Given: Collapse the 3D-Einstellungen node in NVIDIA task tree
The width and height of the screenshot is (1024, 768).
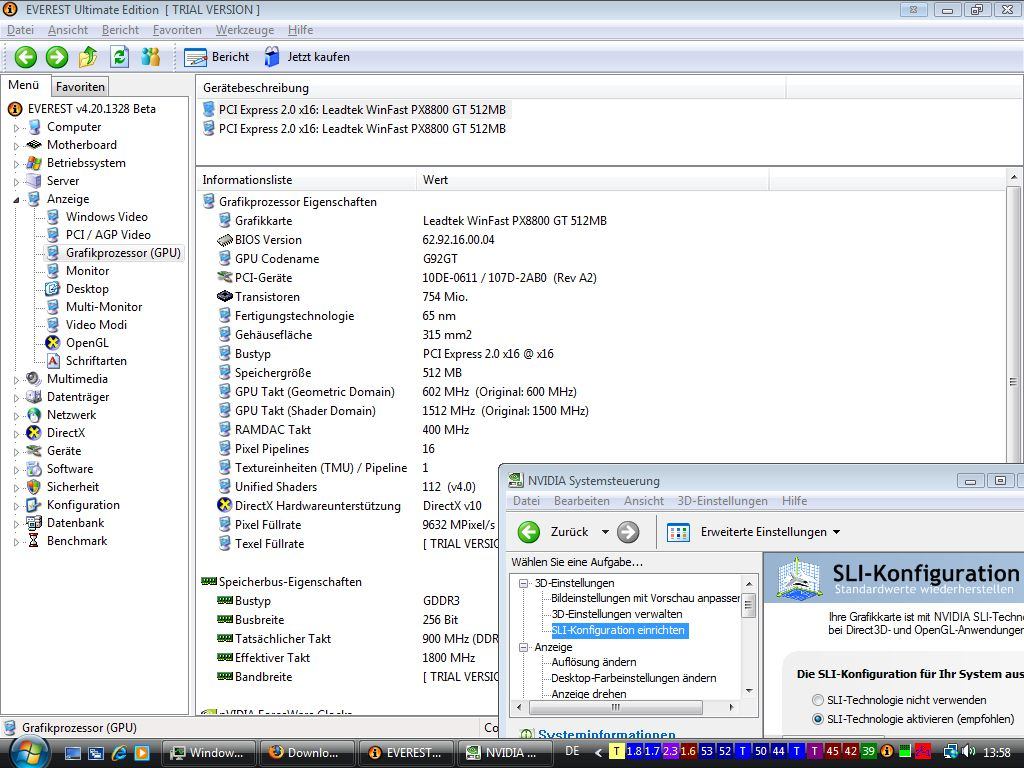Looking at the screenshot, I should tap(523, 583).
